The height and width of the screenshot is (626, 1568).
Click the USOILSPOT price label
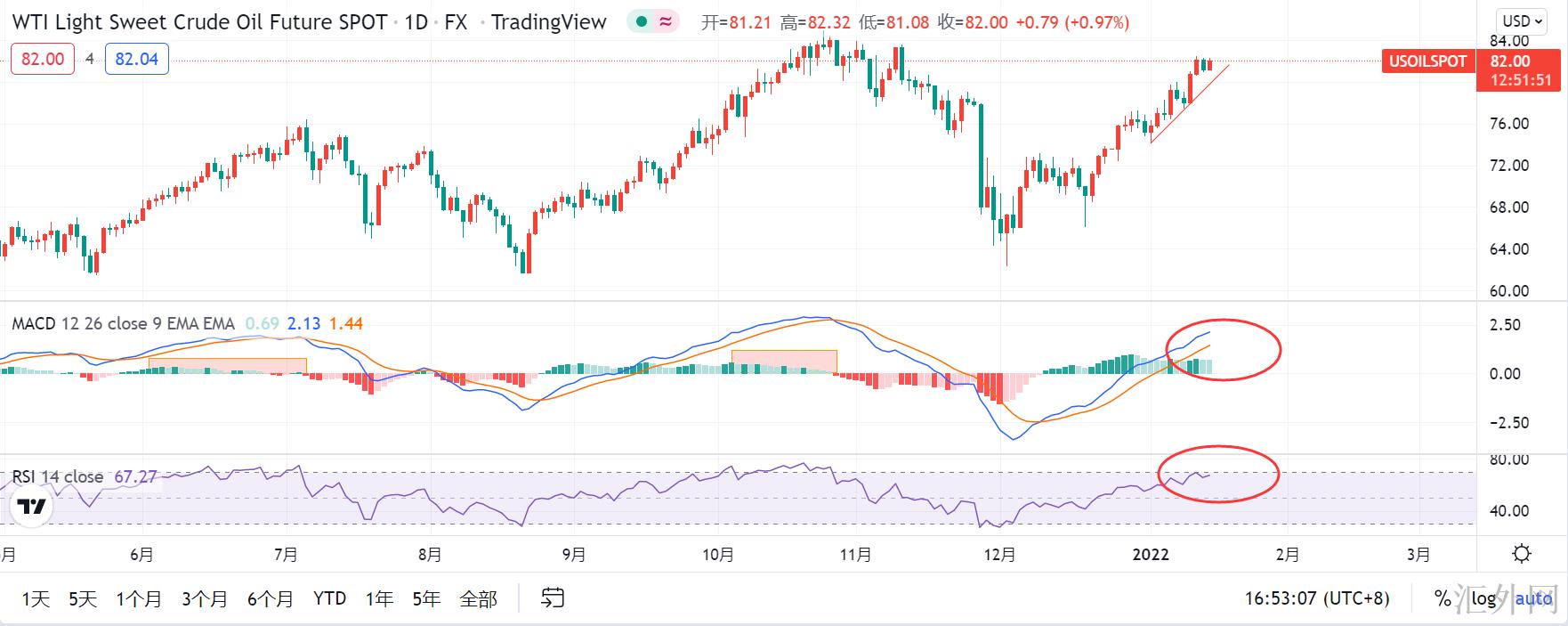[x=1427, y=61]
